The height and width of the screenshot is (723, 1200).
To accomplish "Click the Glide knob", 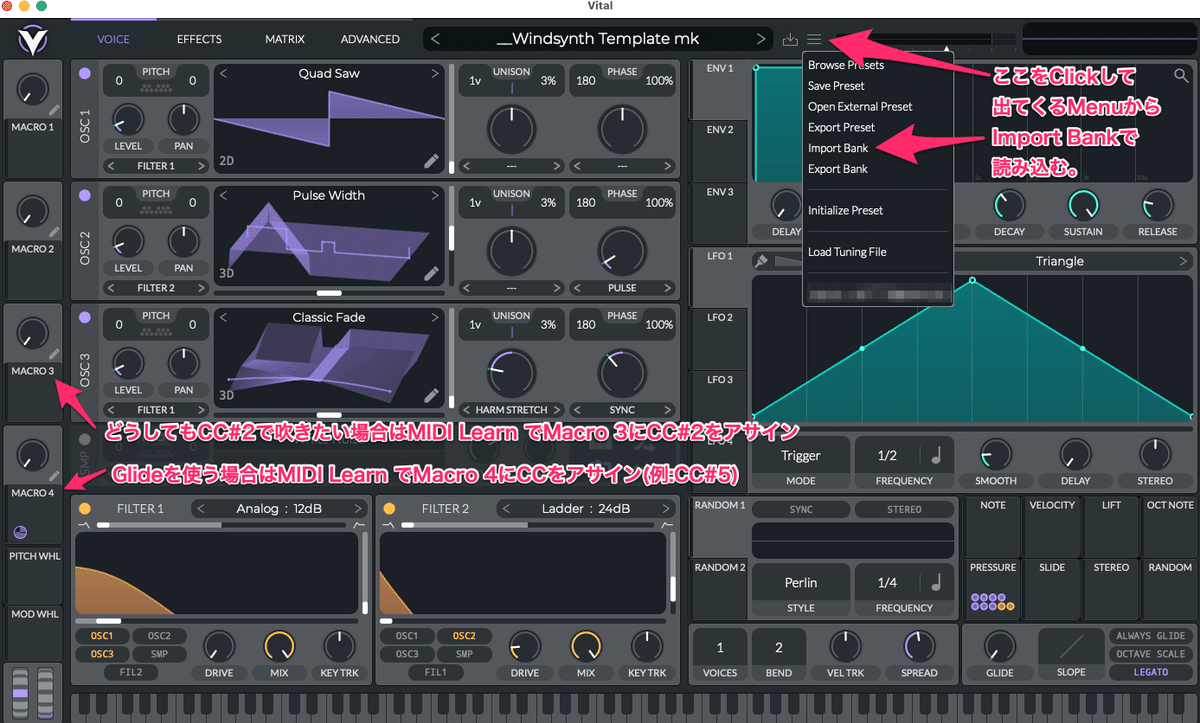I will coord(1000,647).
